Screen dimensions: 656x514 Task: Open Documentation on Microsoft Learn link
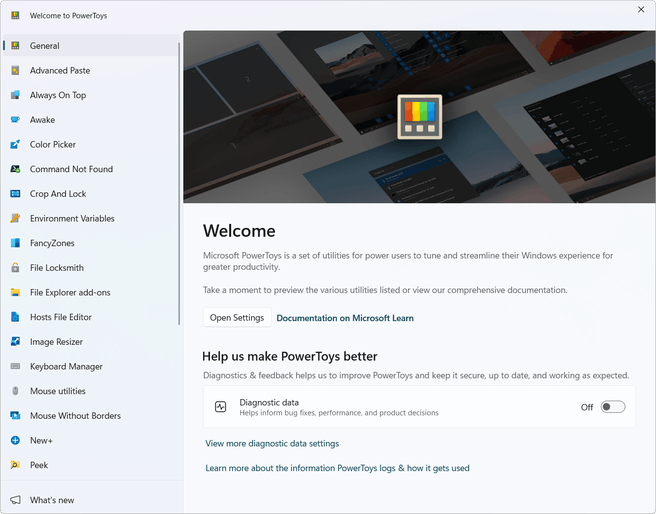345,318
